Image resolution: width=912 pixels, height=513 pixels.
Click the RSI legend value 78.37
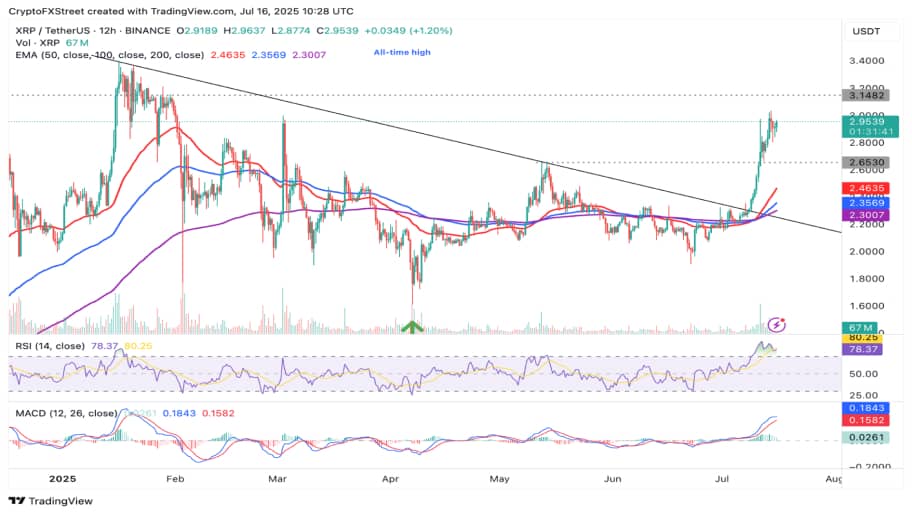(x=105, y=346)
